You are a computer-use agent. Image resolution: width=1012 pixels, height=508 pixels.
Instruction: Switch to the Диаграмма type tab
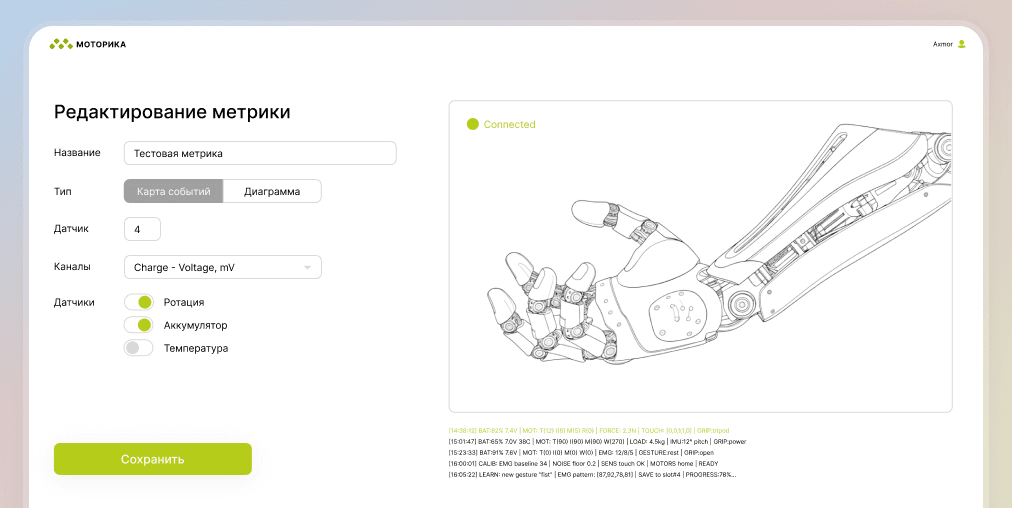click(272, 191)
